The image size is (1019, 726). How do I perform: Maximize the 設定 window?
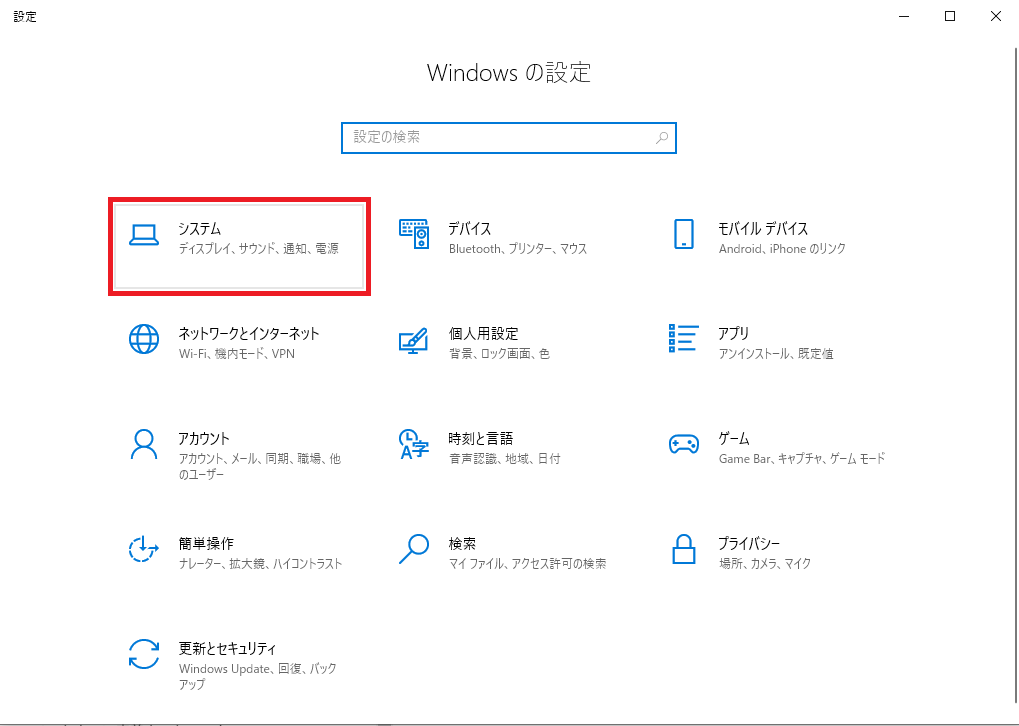pyautogui.click(x=949, y=16)
